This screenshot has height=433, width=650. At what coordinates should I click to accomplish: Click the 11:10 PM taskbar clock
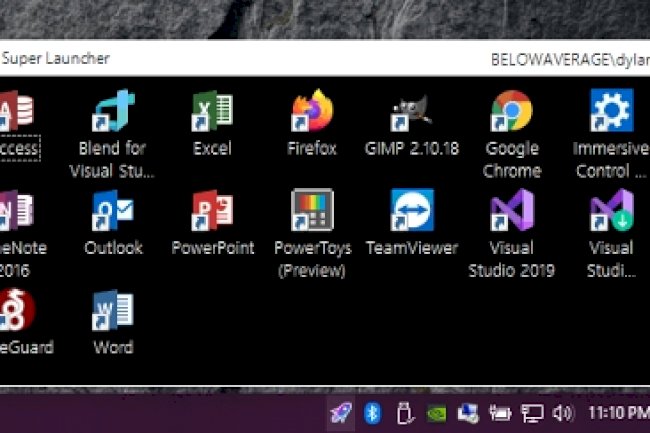point(617,412)
